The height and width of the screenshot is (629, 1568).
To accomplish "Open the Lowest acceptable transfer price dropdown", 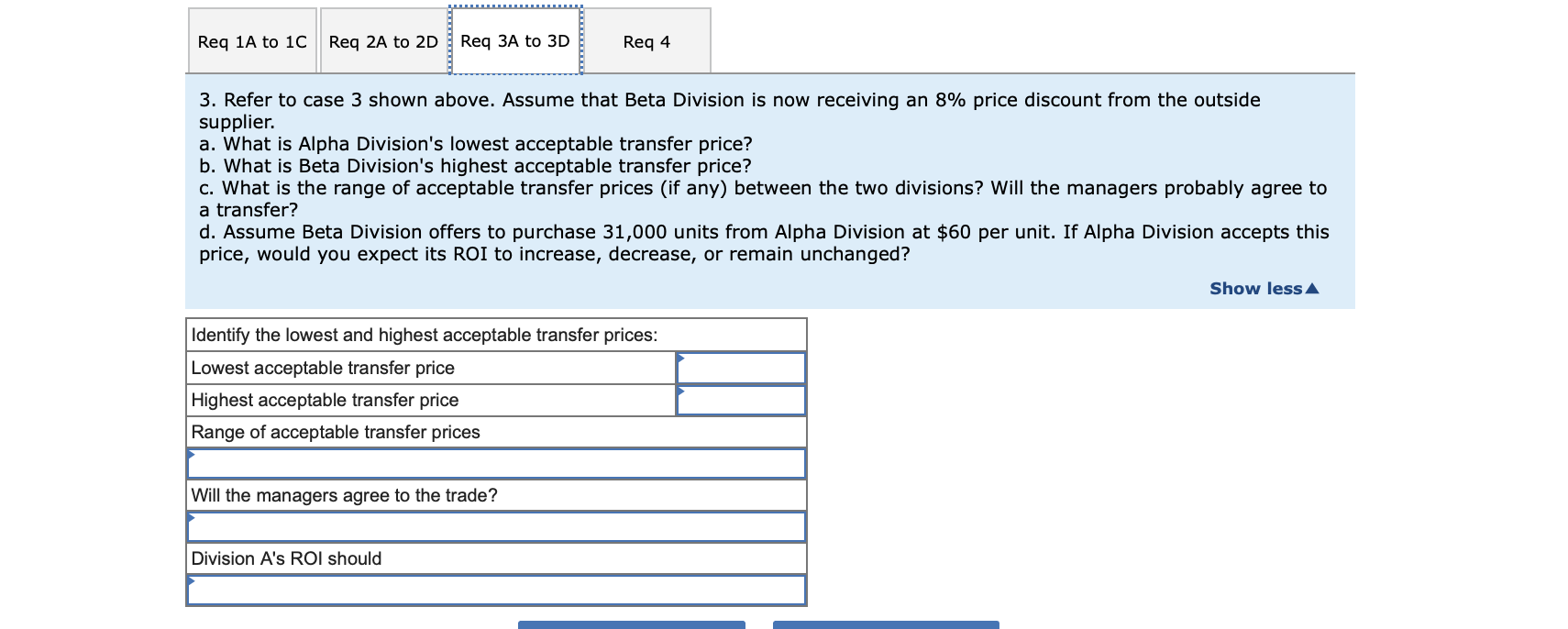I will 739,367.
